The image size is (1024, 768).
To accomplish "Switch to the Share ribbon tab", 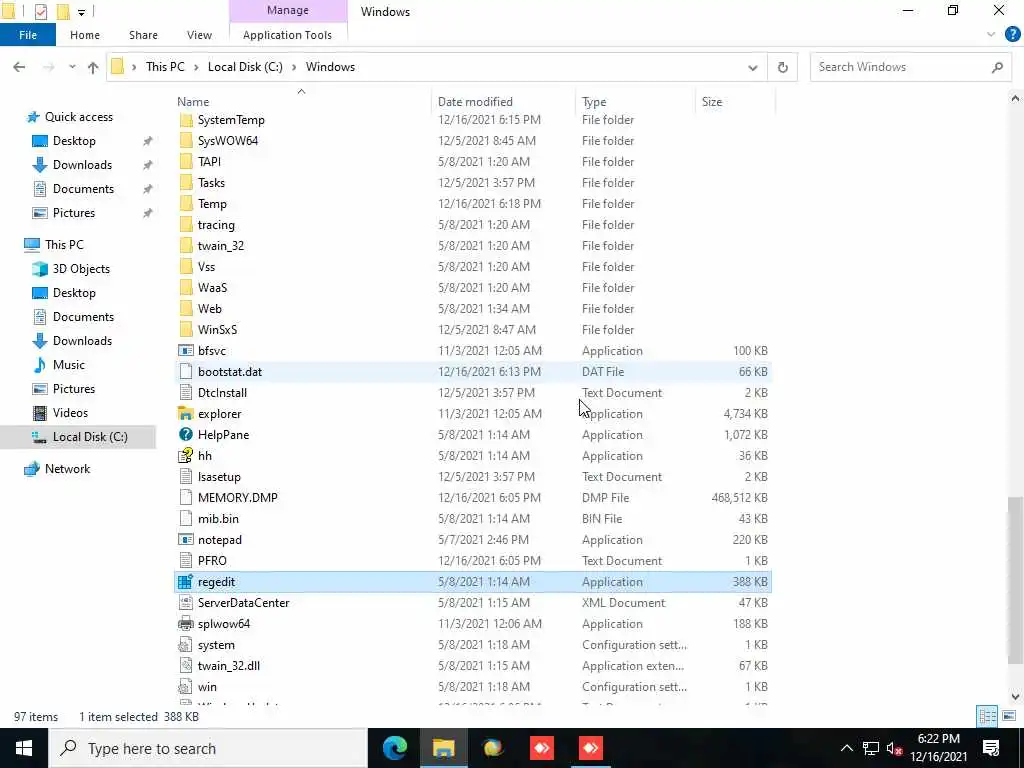I will 143,35.
